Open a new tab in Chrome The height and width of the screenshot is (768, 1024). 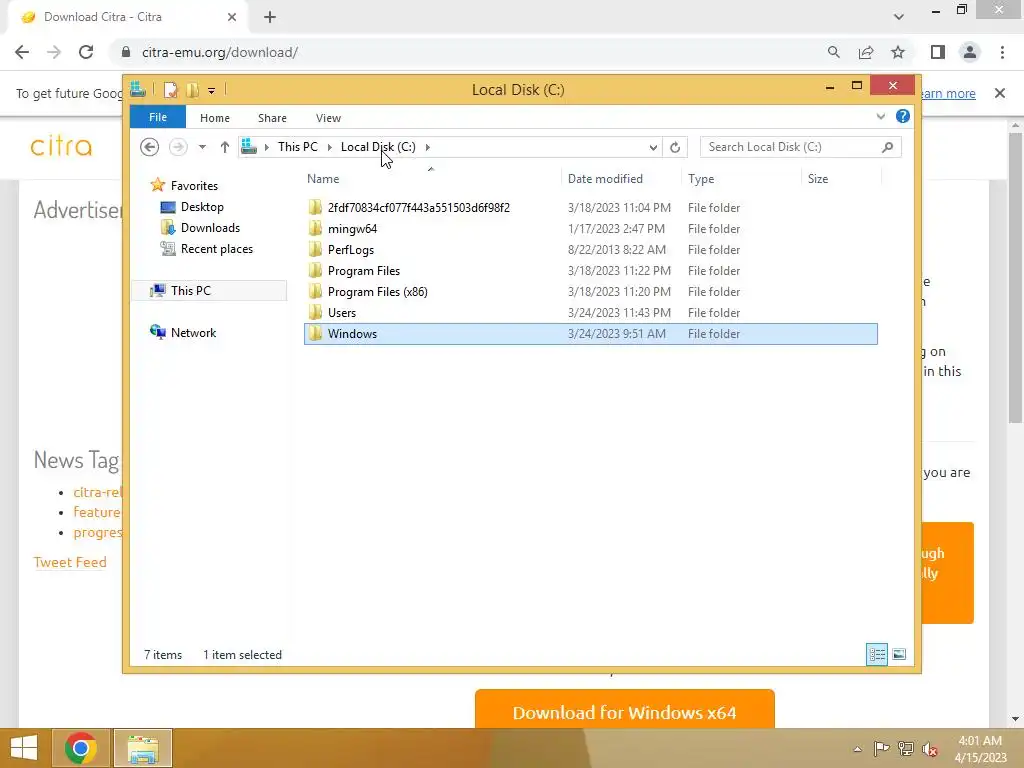[x=270, y=17]
